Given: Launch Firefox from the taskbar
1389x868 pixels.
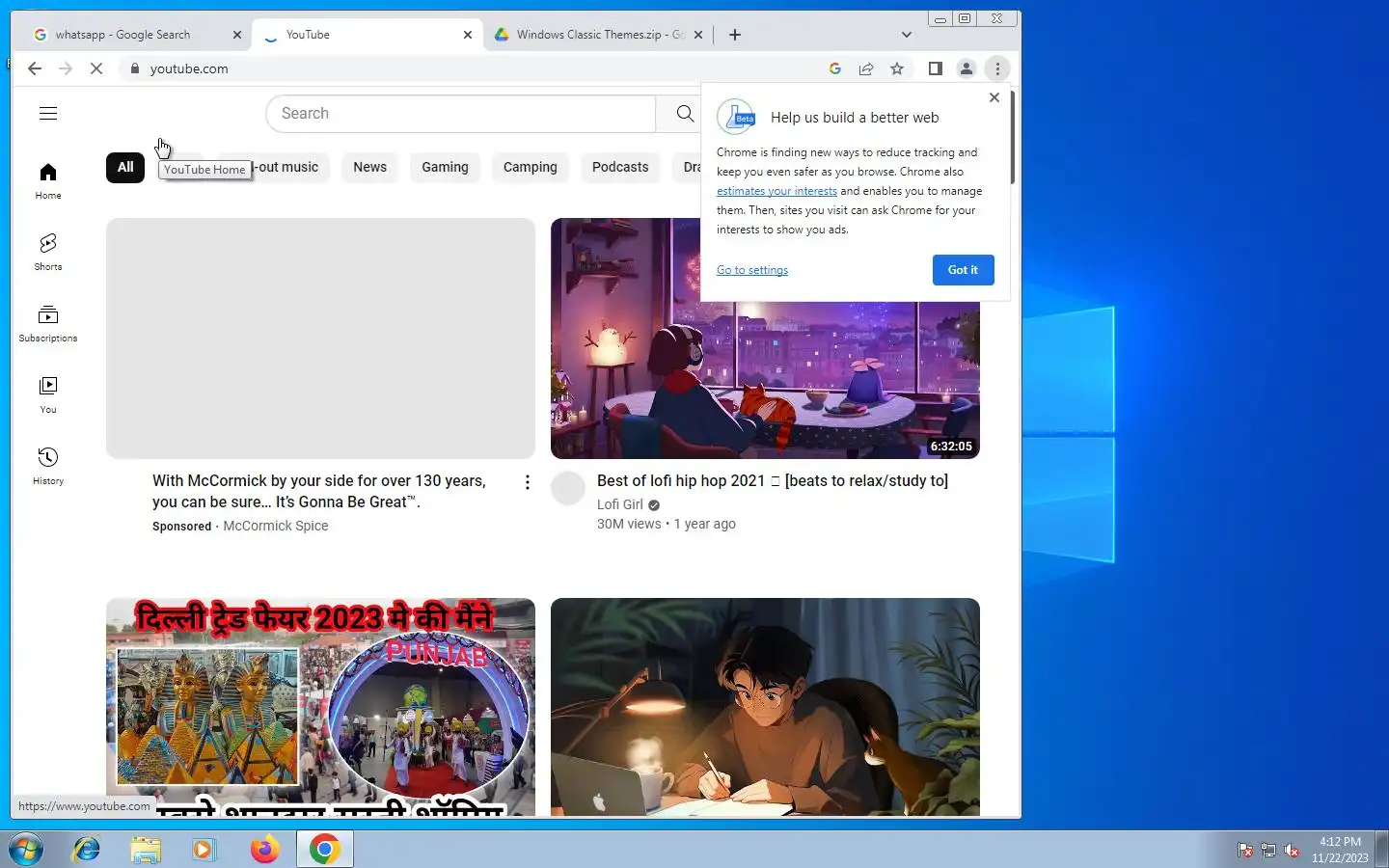Looking at the screenshot, I should (264, 850).
